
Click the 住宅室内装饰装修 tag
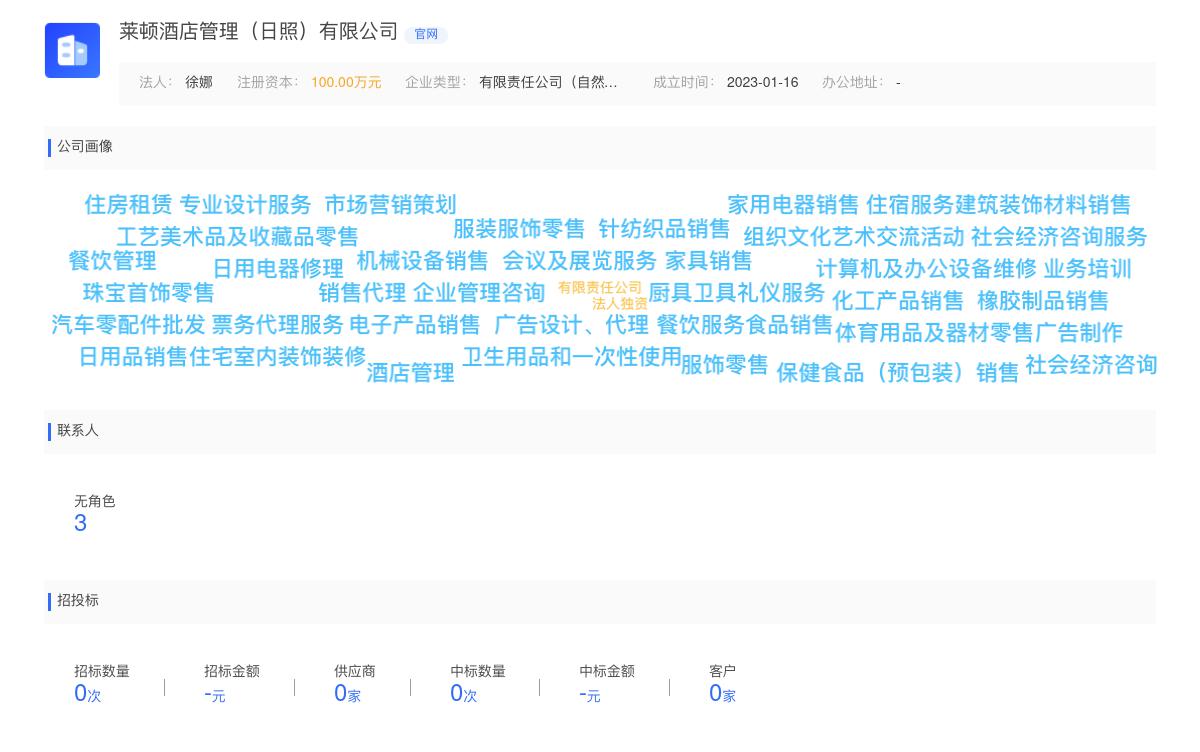(x=277, y=357)
